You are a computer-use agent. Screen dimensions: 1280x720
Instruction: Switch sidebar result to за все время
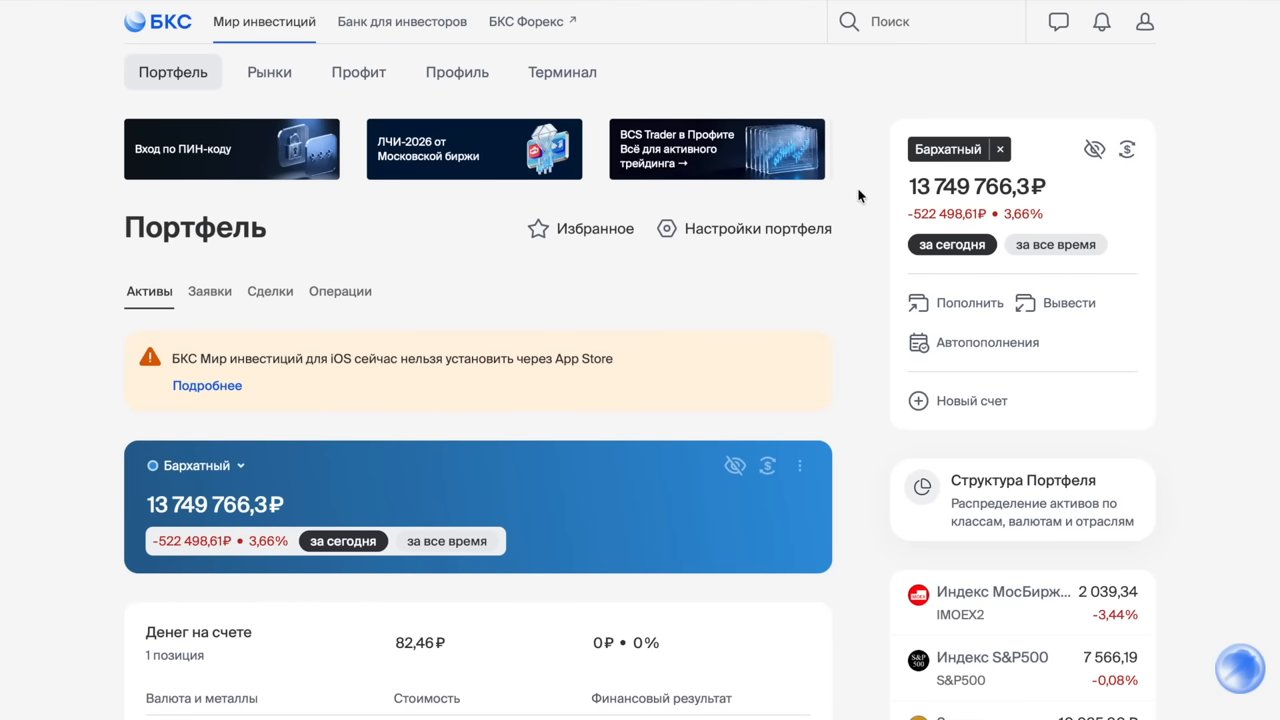pyautogui.click(x=1055, y=245)
